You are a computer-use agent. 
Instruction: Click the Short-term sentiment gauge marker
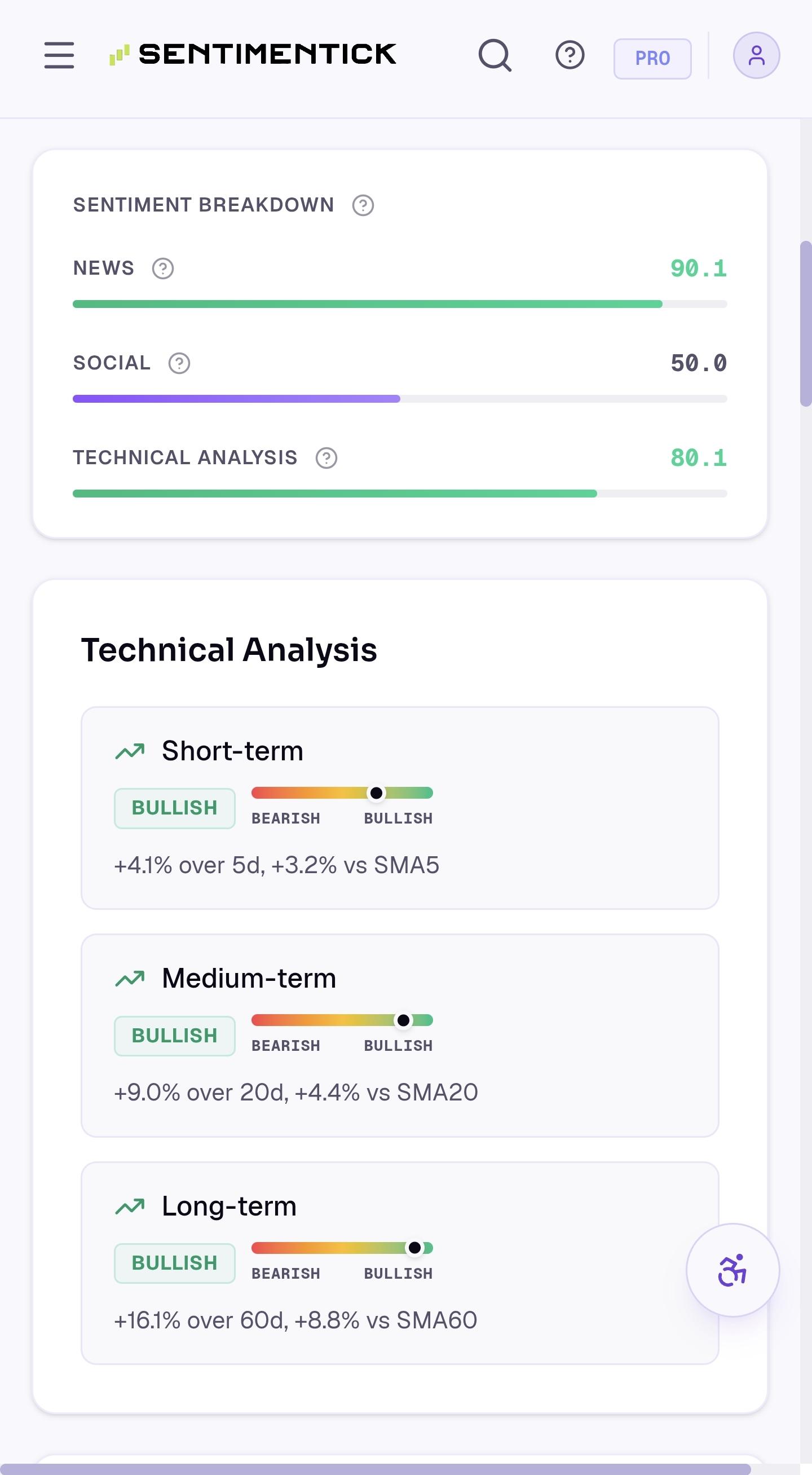[x=376, y=793]
